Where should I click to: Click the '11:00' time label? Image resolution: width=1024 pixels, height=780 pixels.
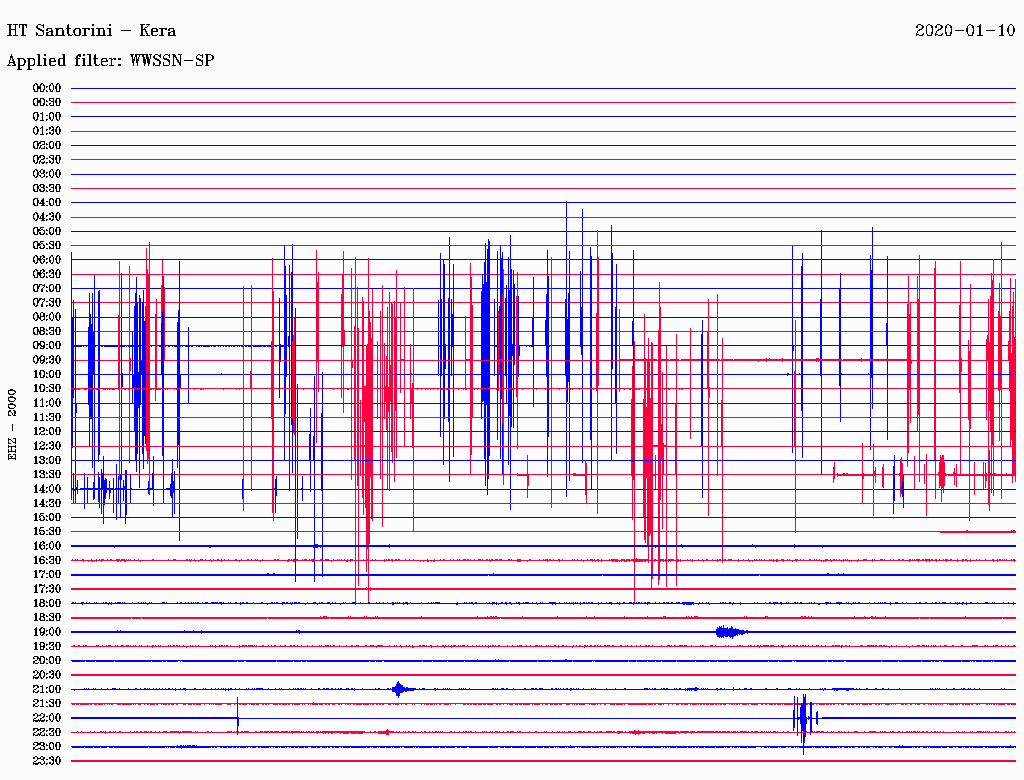tap(47, 403)
